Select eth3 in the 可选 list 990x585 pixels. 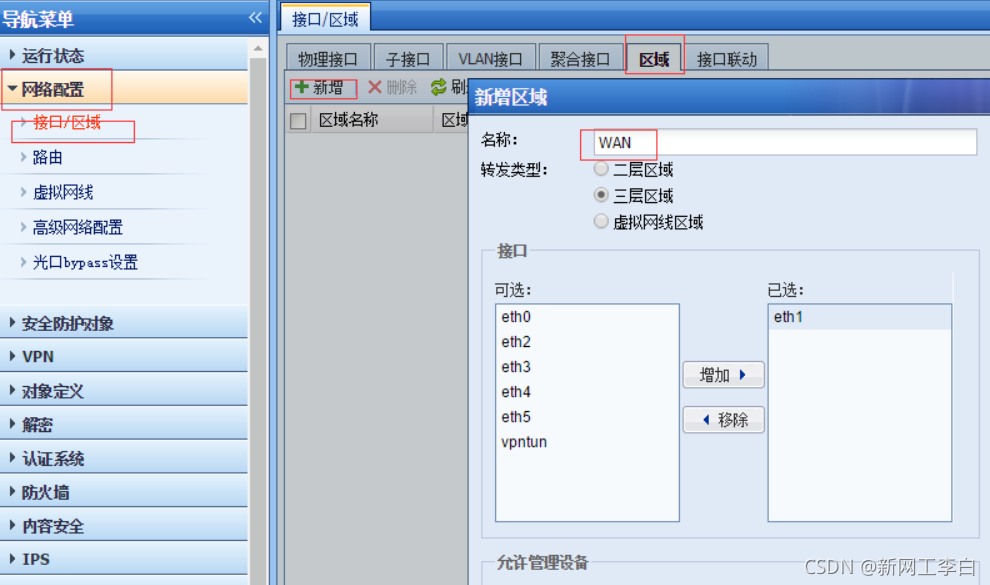tap(587, 367)
